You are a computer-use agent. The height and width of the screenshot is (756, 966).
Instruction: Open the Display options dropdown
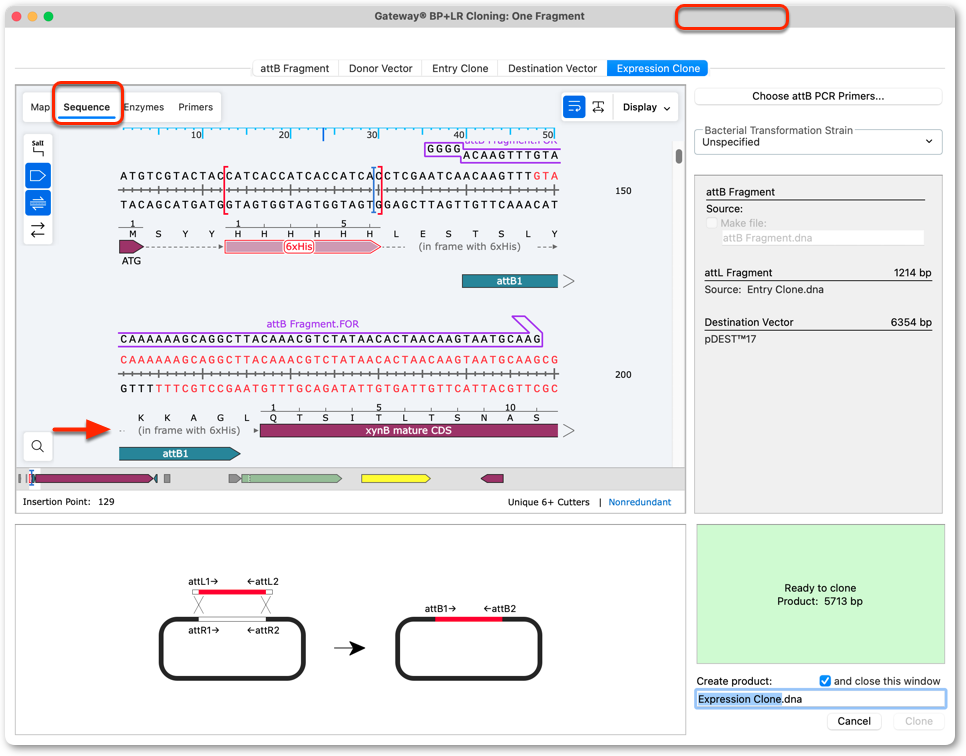pyautogui.click(x=646, y=107)
